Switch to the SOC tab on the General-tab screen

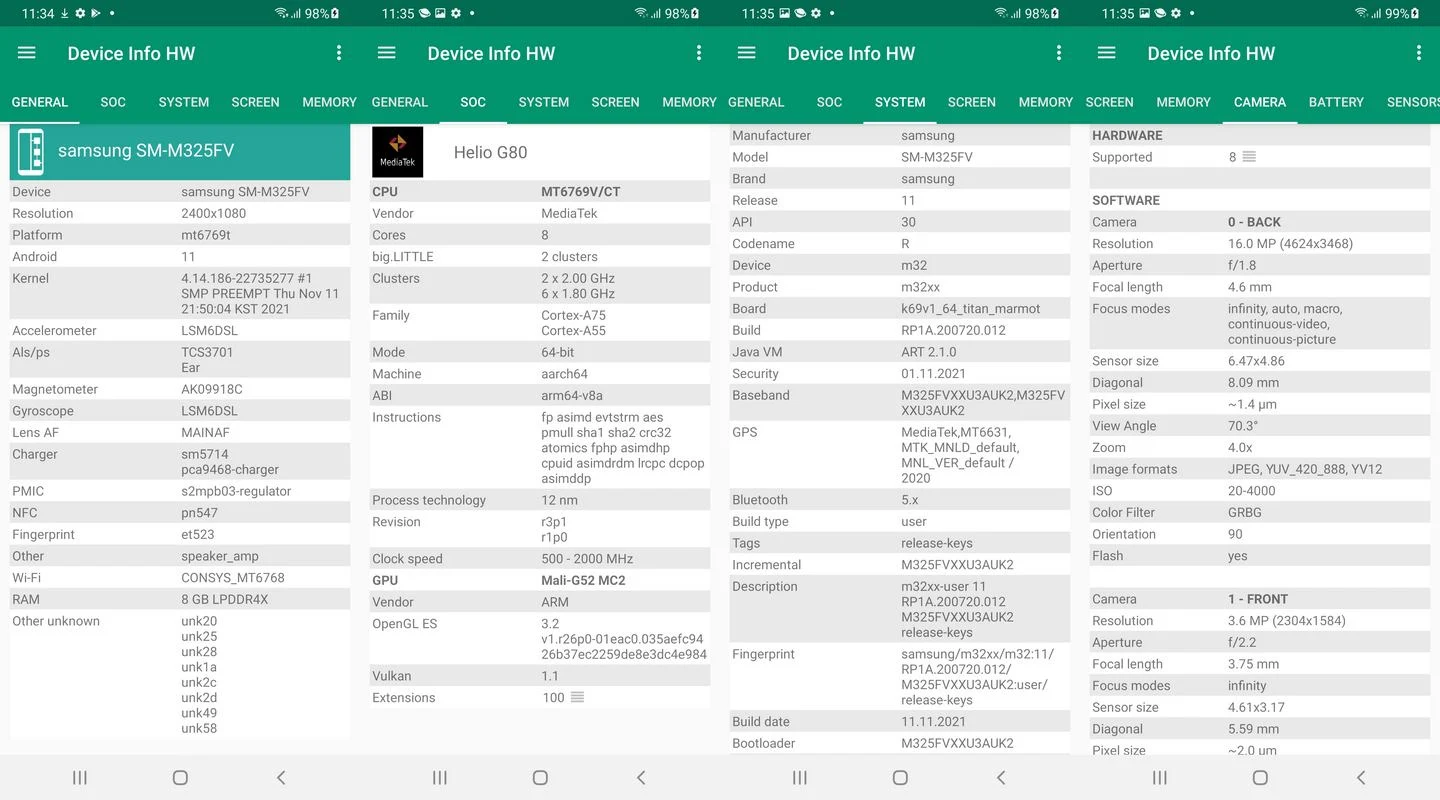113,102
